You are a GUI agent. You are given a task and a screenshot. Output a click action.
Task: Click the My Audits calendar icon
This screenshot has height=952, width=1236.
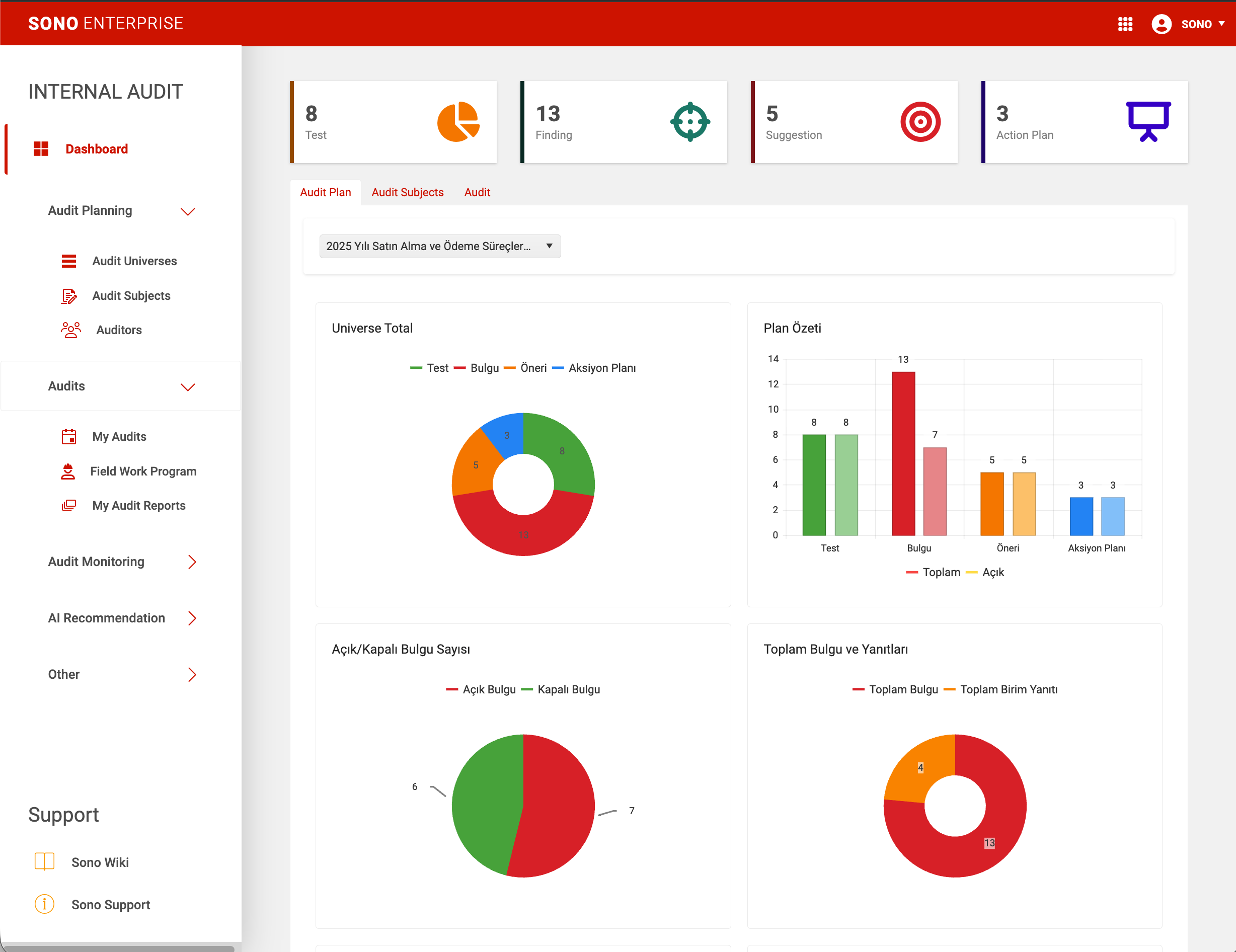click(x=69, y=436)
